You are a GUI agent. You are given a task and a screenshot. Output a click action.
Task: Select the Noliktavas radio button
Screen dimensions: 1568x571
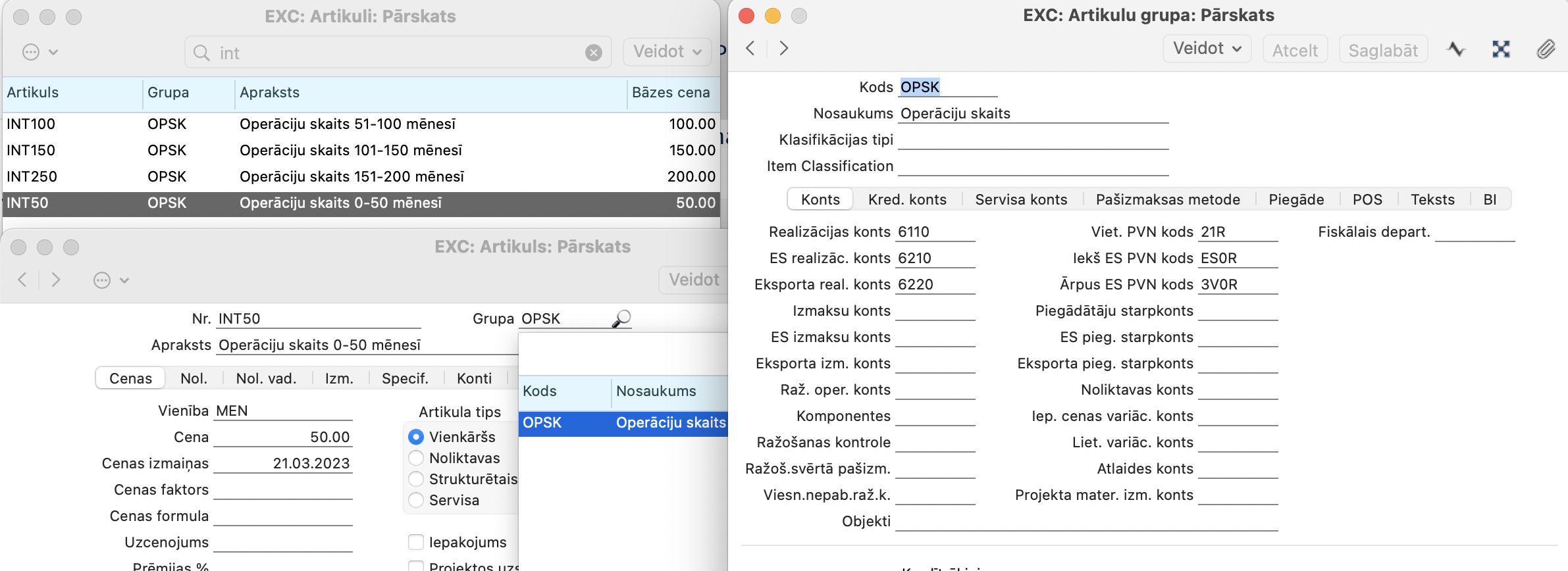coord(416,458)
